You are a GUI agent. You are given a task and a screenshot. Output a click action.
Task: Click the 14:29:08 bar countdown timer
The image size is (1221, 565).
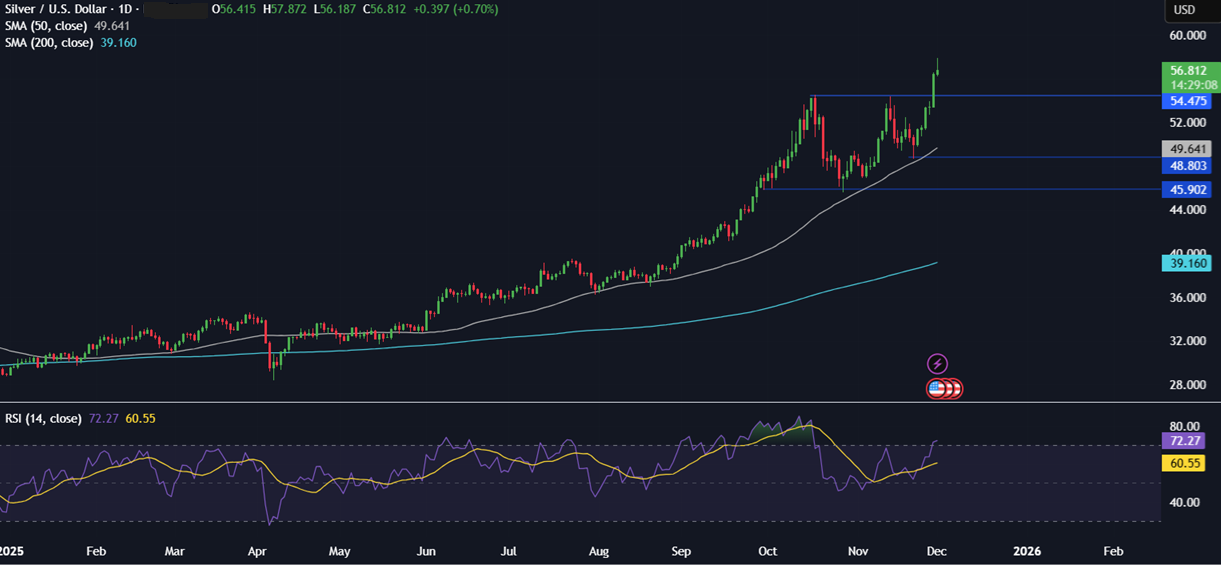(x=1190, y=85)
